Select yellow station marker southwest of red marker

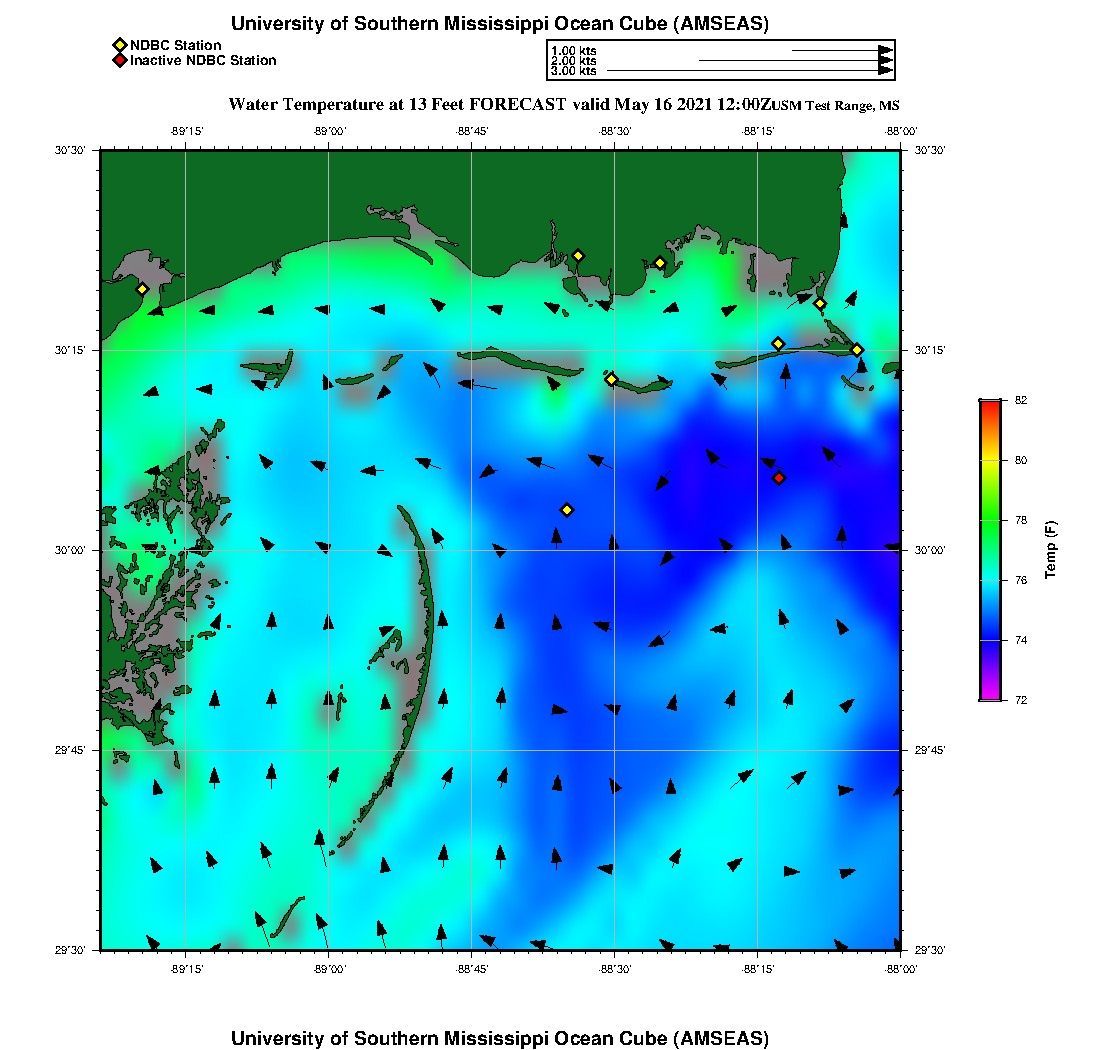coord(567,510)
